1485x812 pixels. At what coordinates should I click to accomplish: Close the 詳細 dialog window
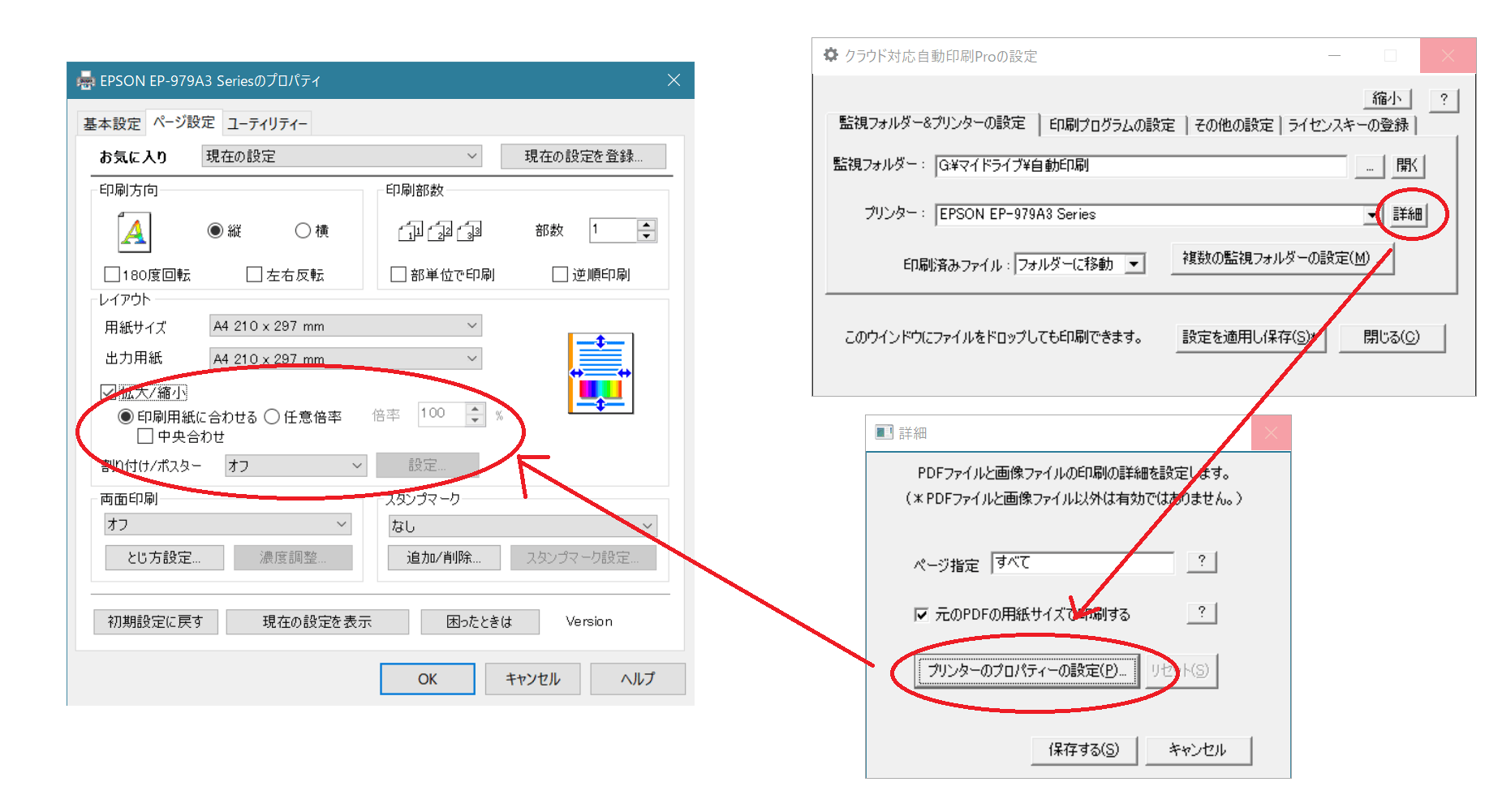tap(1271, 433)
